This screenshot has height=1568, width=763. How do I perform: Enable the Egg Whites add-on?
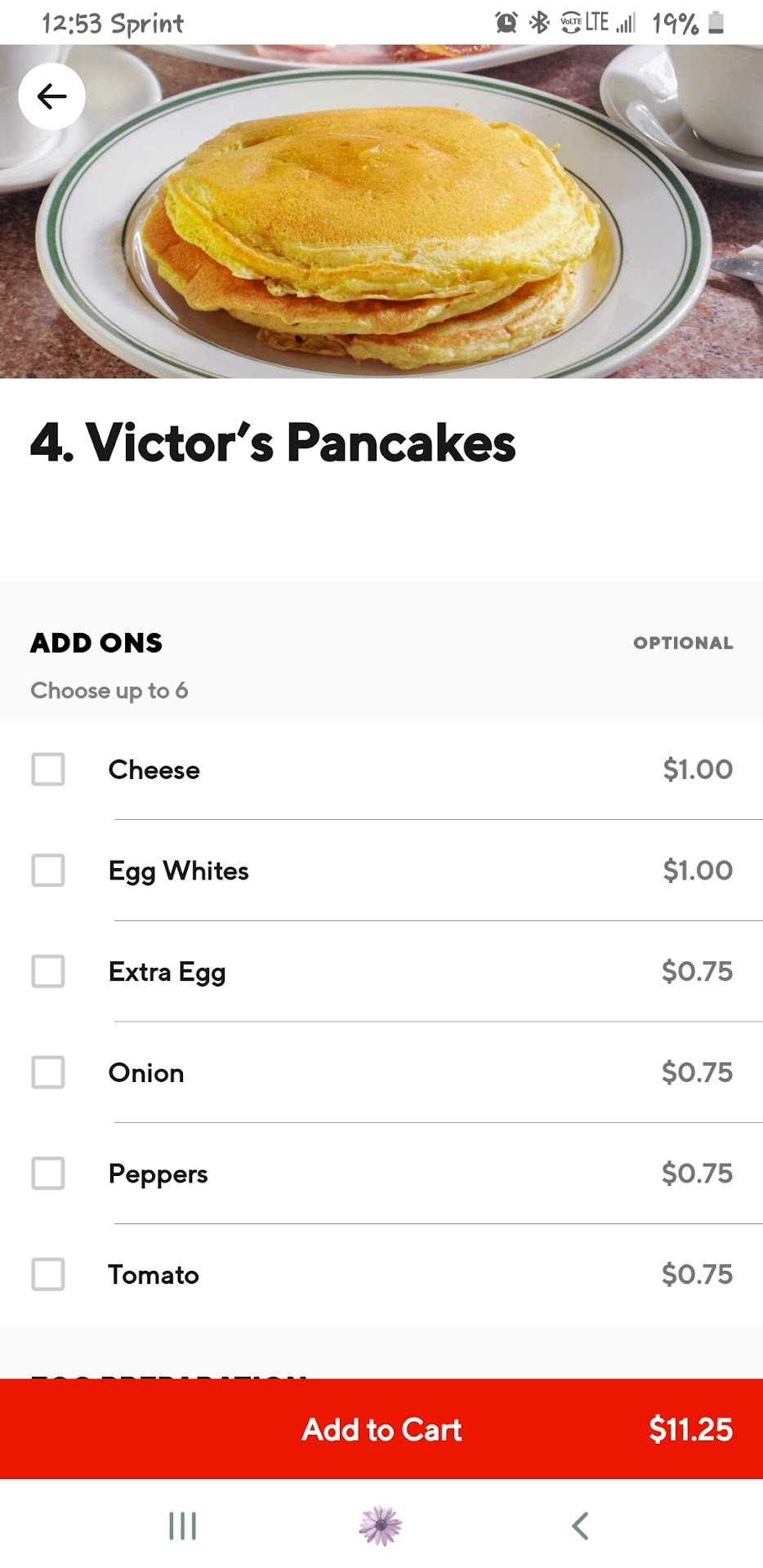(x=48, y=871)
